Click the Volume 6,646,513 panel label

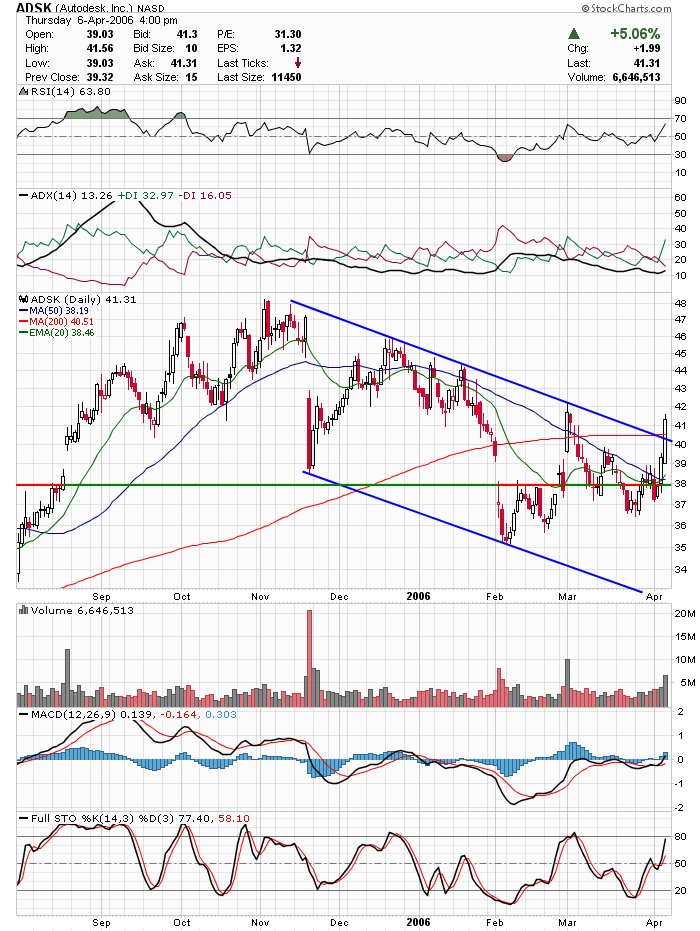(x=82, y=610)
